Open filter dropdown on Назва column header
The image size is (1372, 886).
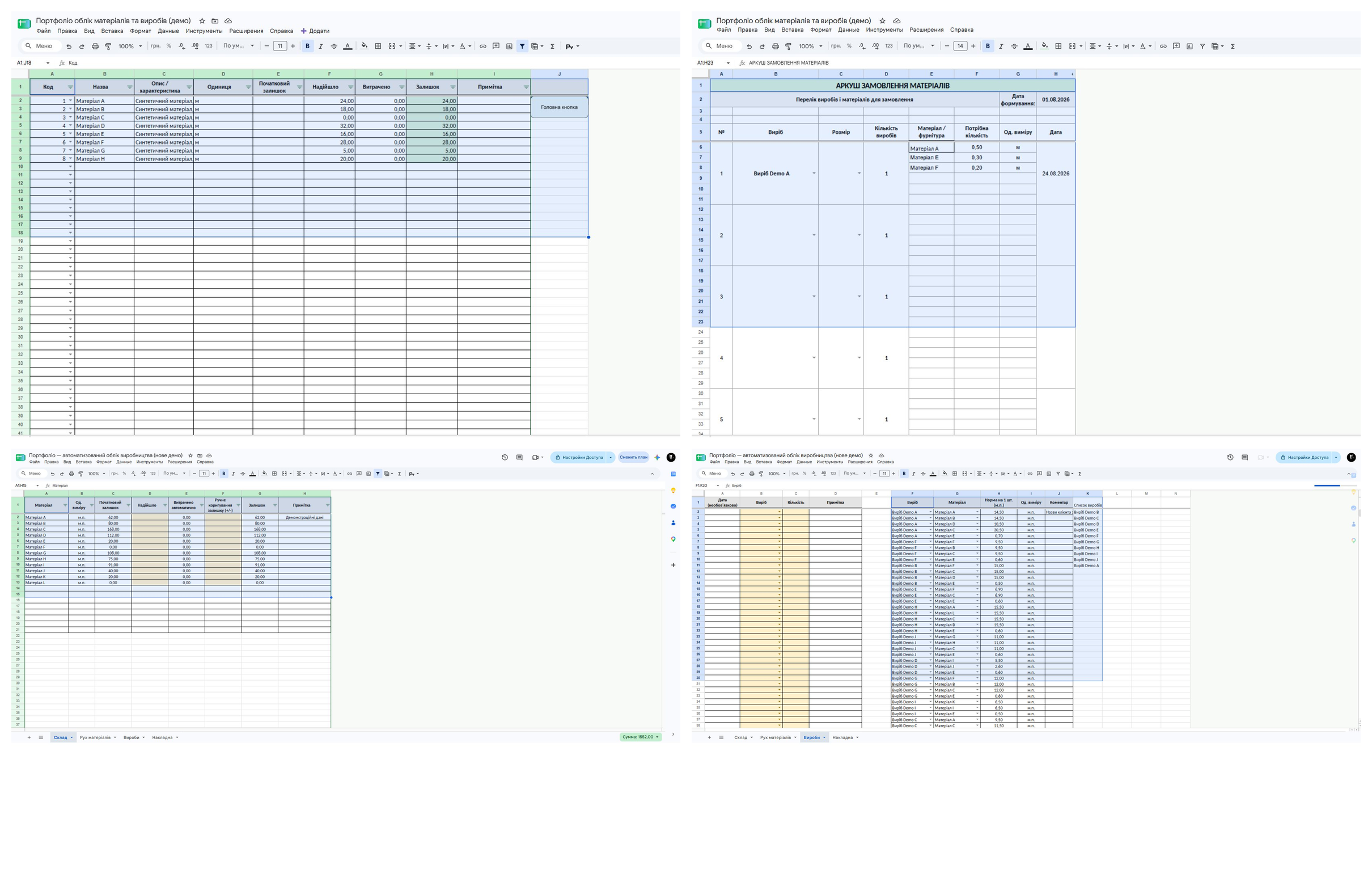click(x=129, y=87)
